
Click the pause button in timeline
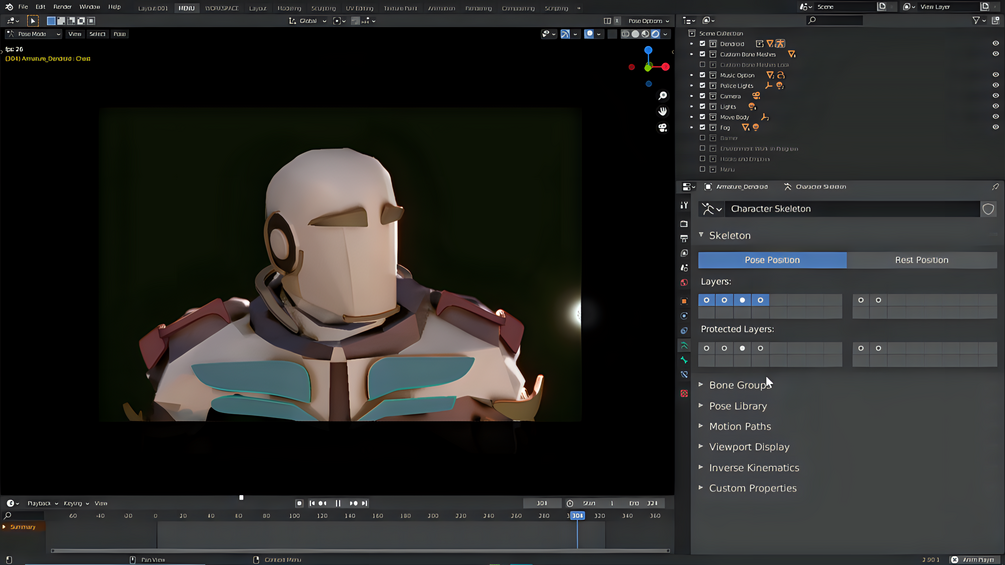338,503
